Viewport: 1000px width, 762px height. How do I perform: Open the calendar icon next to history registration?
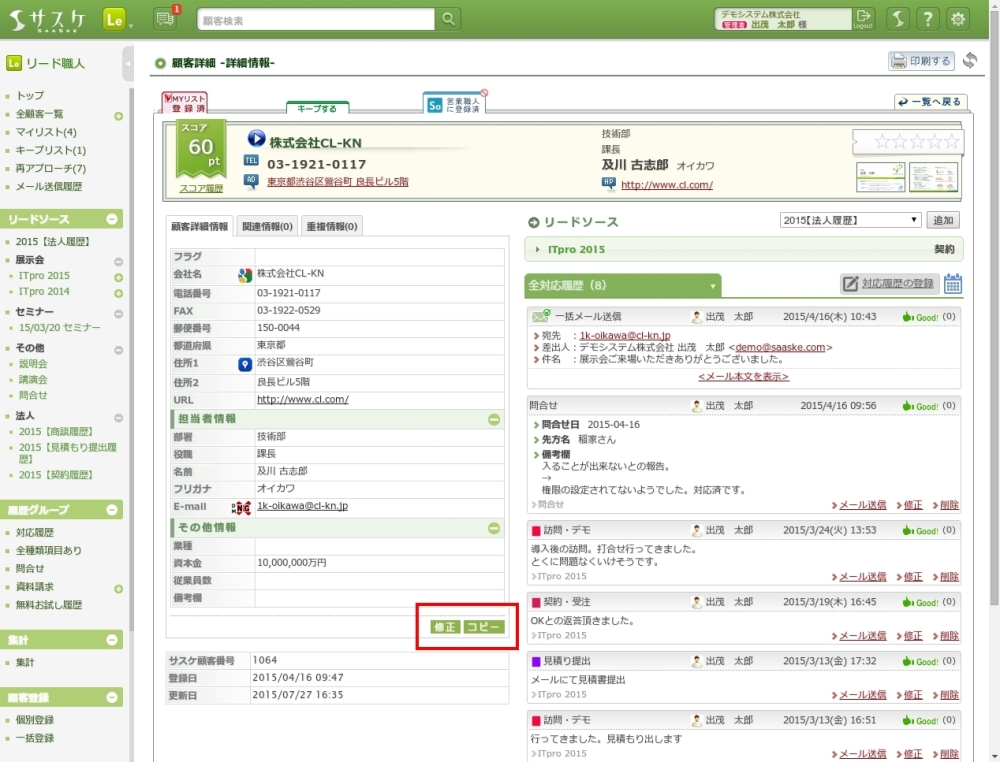(x=953, y=284)
